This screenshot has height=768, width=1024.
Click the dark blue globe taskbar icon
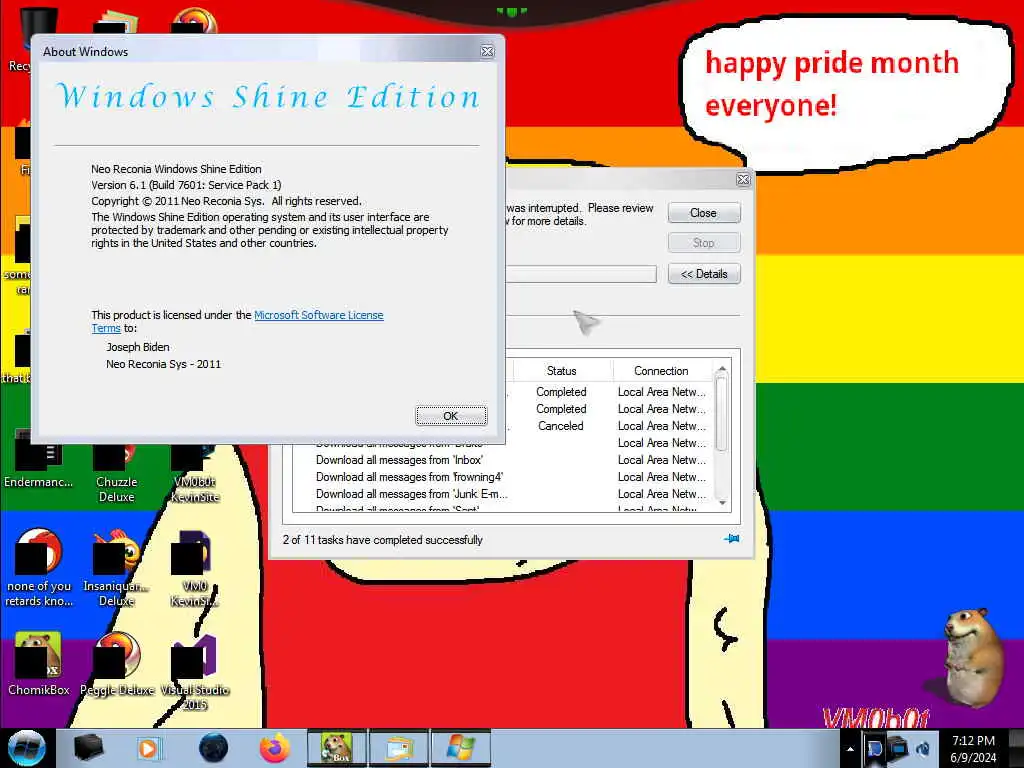click(x=213, y=748)
